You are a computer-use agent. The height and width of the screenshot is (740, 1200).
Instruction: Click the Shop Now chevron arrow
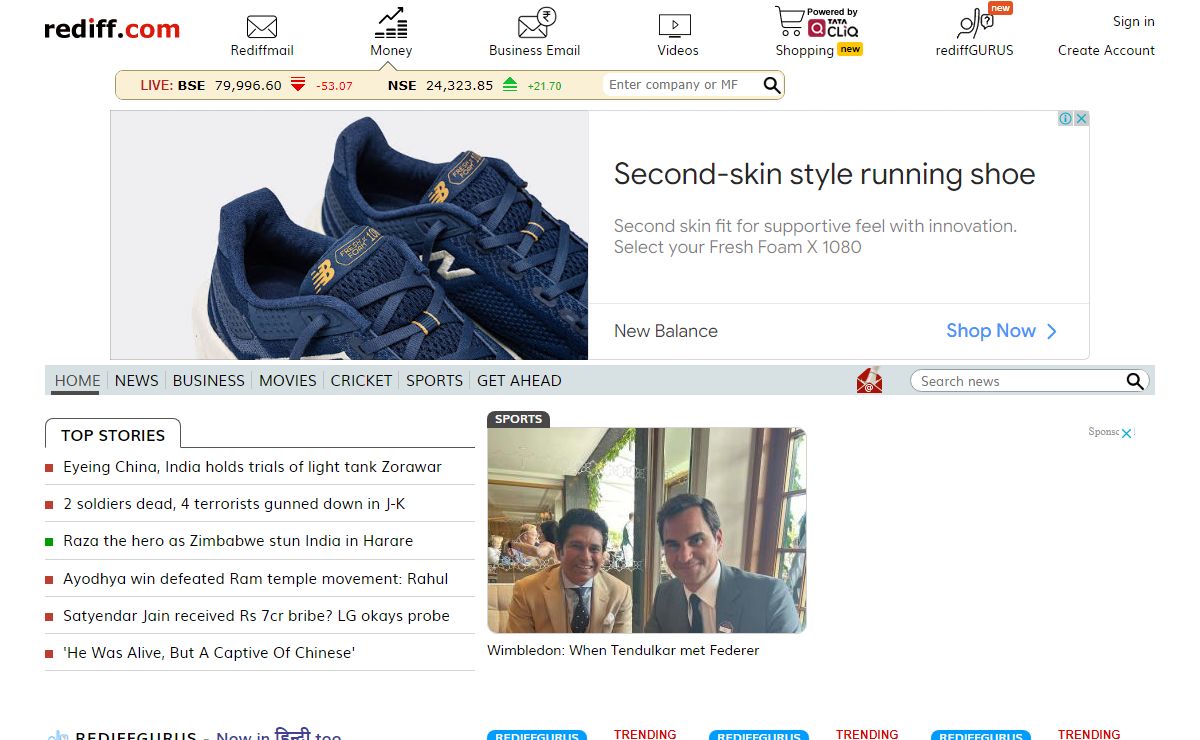point(1051,331)
